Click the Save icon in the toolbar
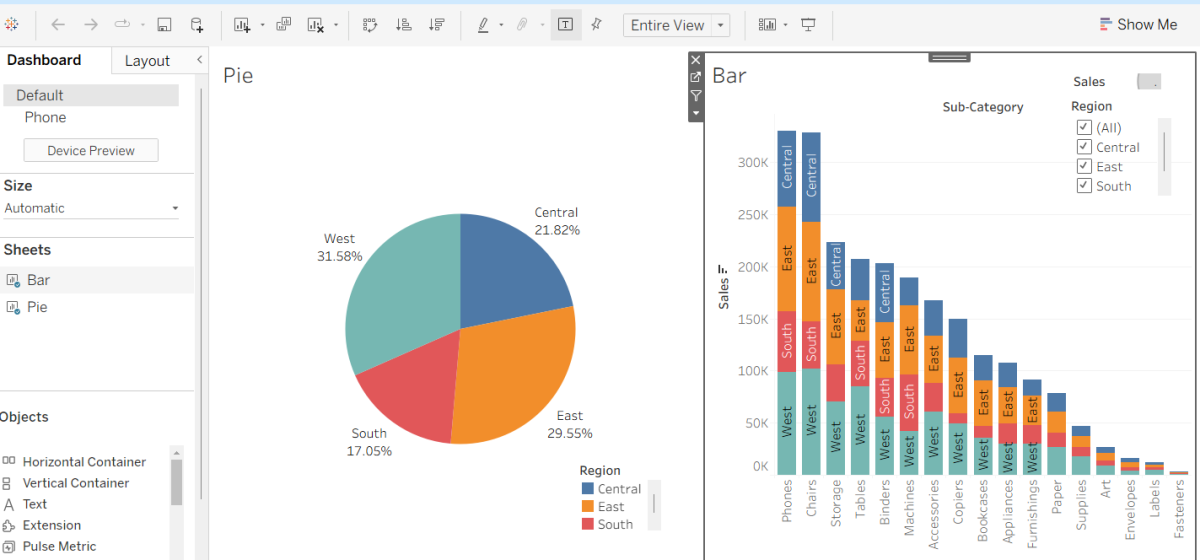Viewport: 1200px width, 560px height. (164, 25)
